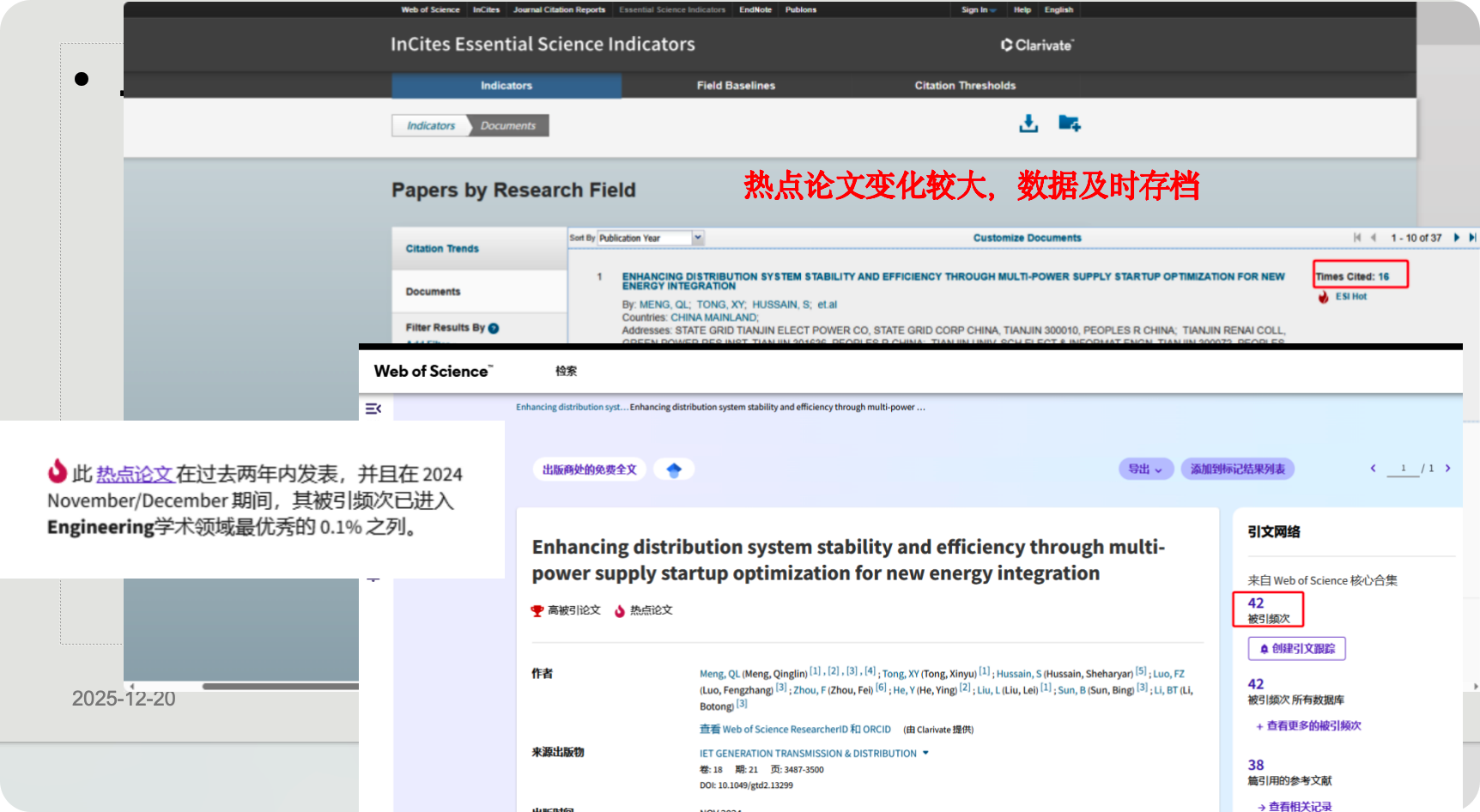
Task: Click the horizontal scrollbar under the left image
Action: tap(280, 687)
